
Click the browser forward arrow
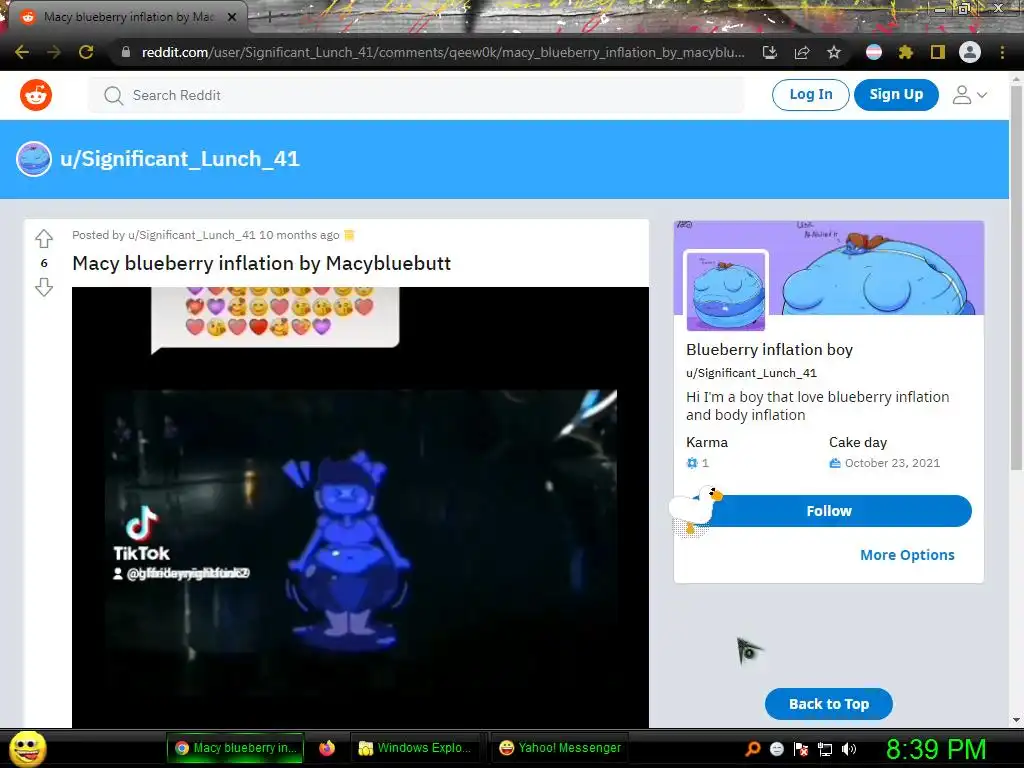(x=54, y=52)
